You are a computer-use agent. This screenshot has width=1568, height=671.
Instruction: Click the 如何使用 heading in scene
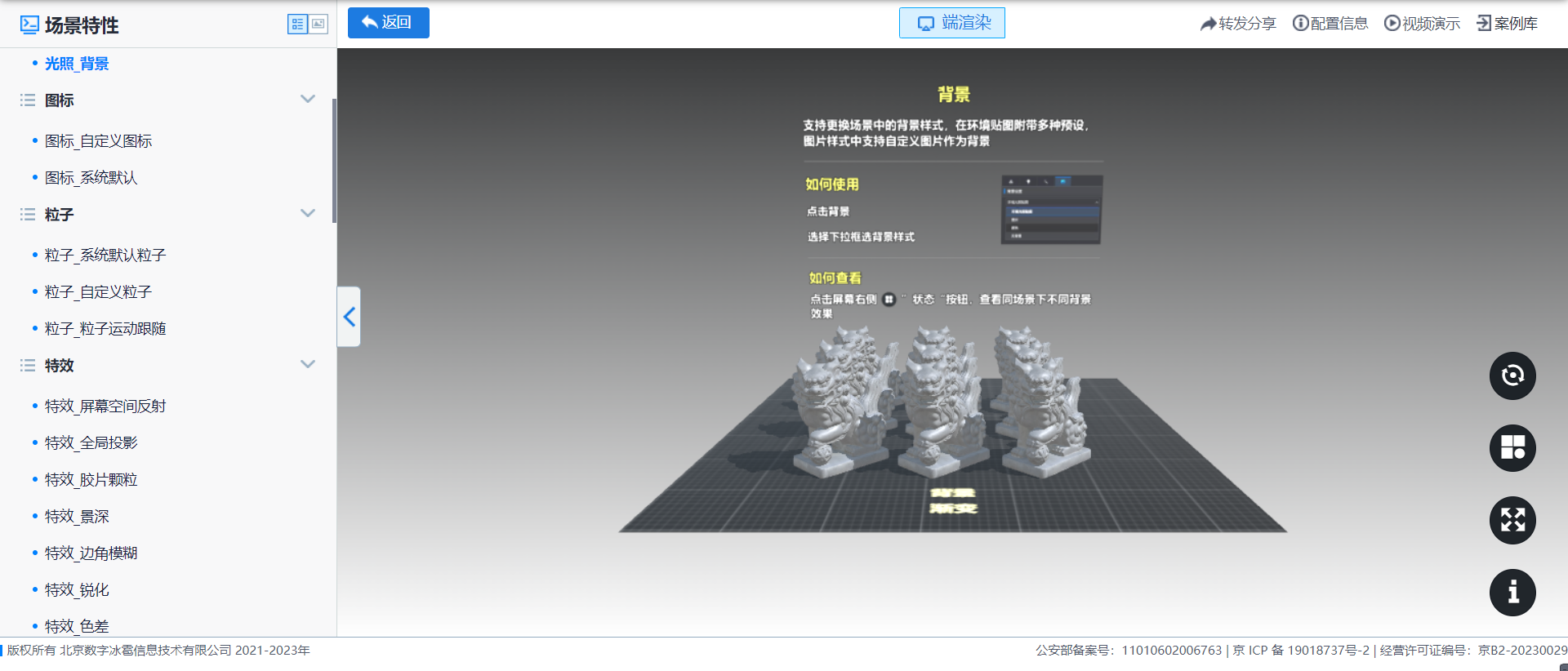[x=832, y=184]
